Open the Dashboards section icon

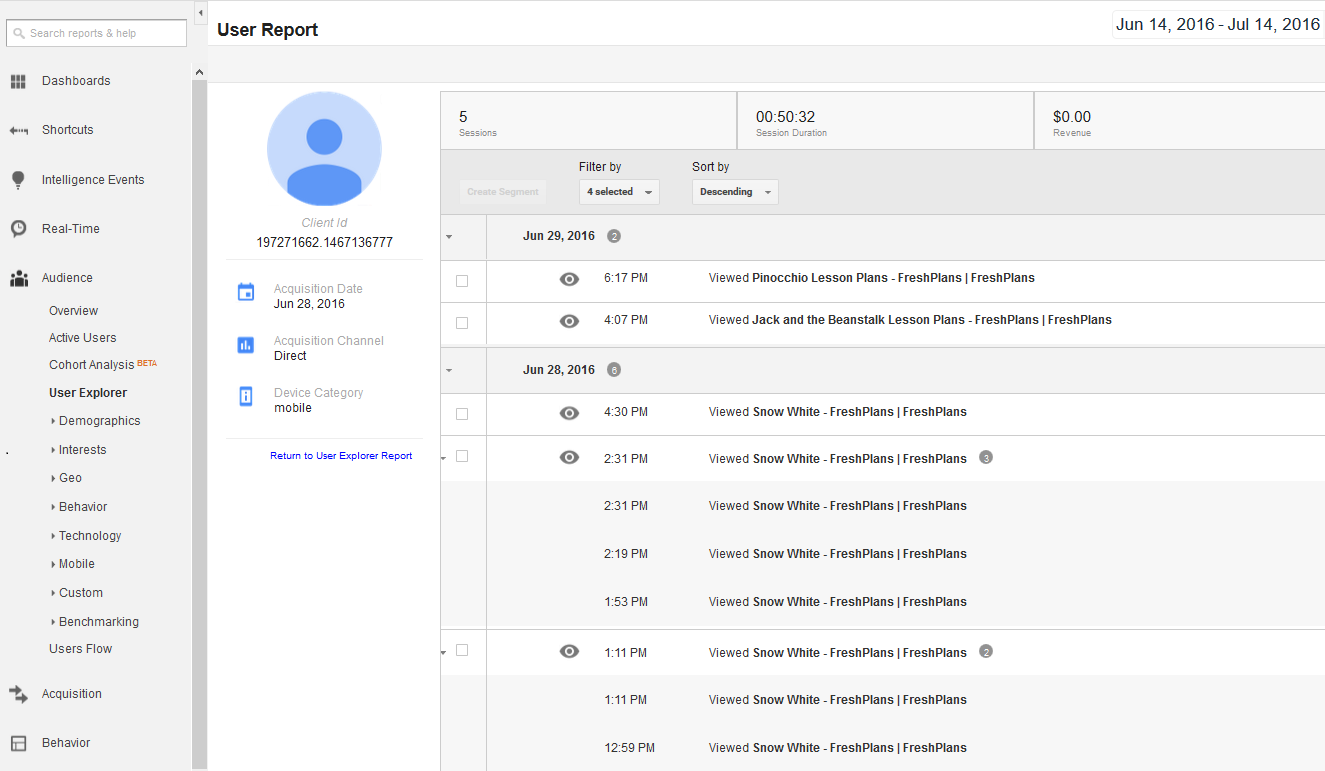pos(18,81)
